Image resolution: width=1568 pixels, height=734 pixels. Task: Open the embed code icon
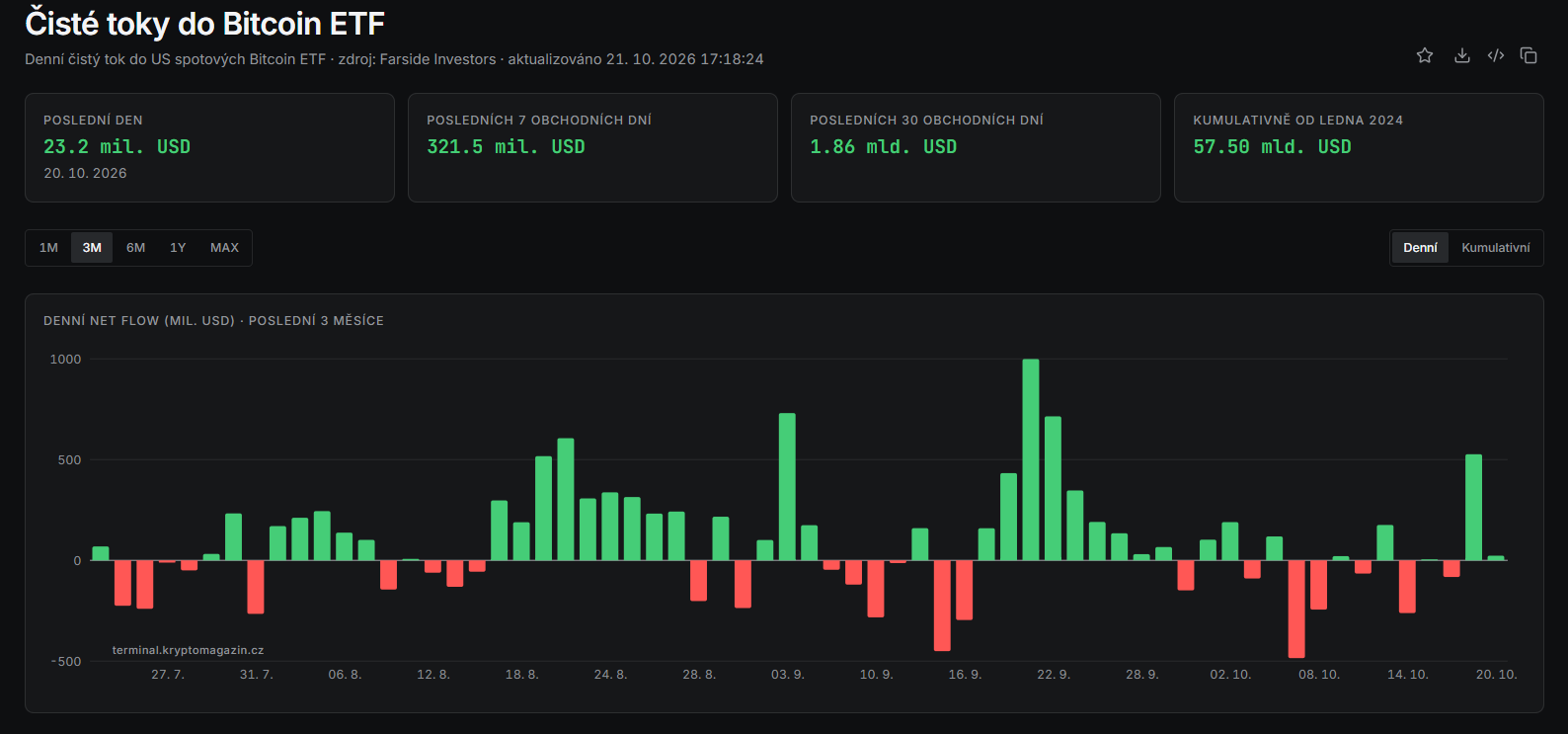pyautogui.click(x=1496, y=55)
